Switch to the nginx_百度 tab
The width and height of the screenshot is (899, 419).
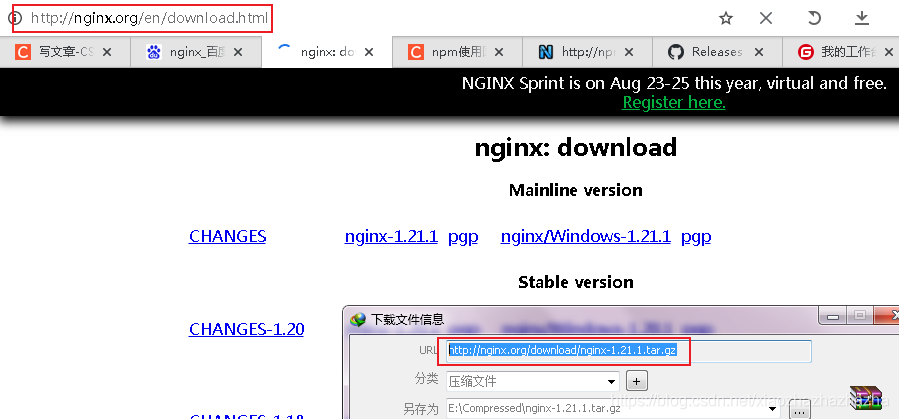coord(196,52)
